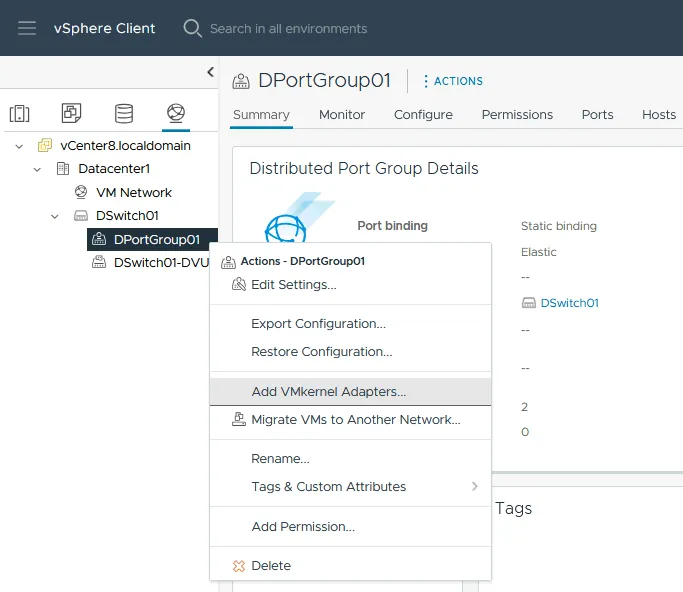683x592 pixels.
Task: Click the Actions - DPortGroup01 menu header
Action: 303,261
